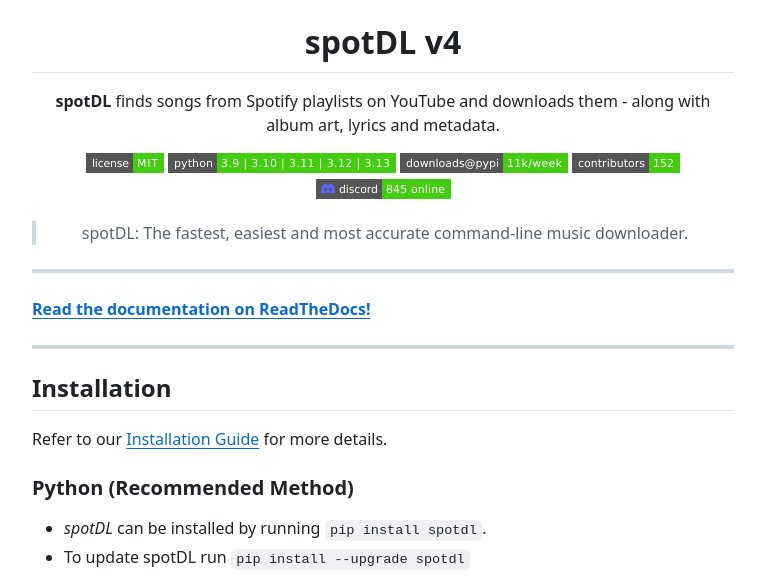
Task: Open the downloads@pypi 11k/week badge
Action: [484, 163]
